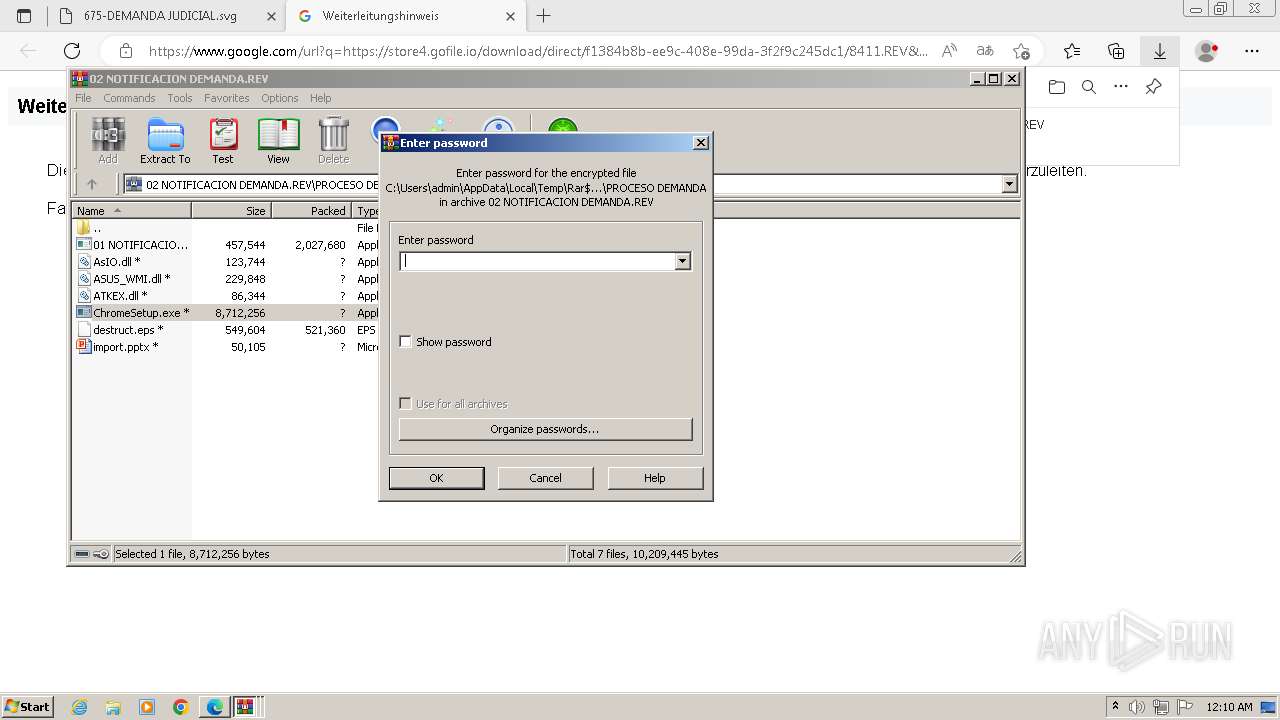This screenshot has height=720, width=1280.
Task: Pin the downloads panel
Action: tap(1153, 87)
